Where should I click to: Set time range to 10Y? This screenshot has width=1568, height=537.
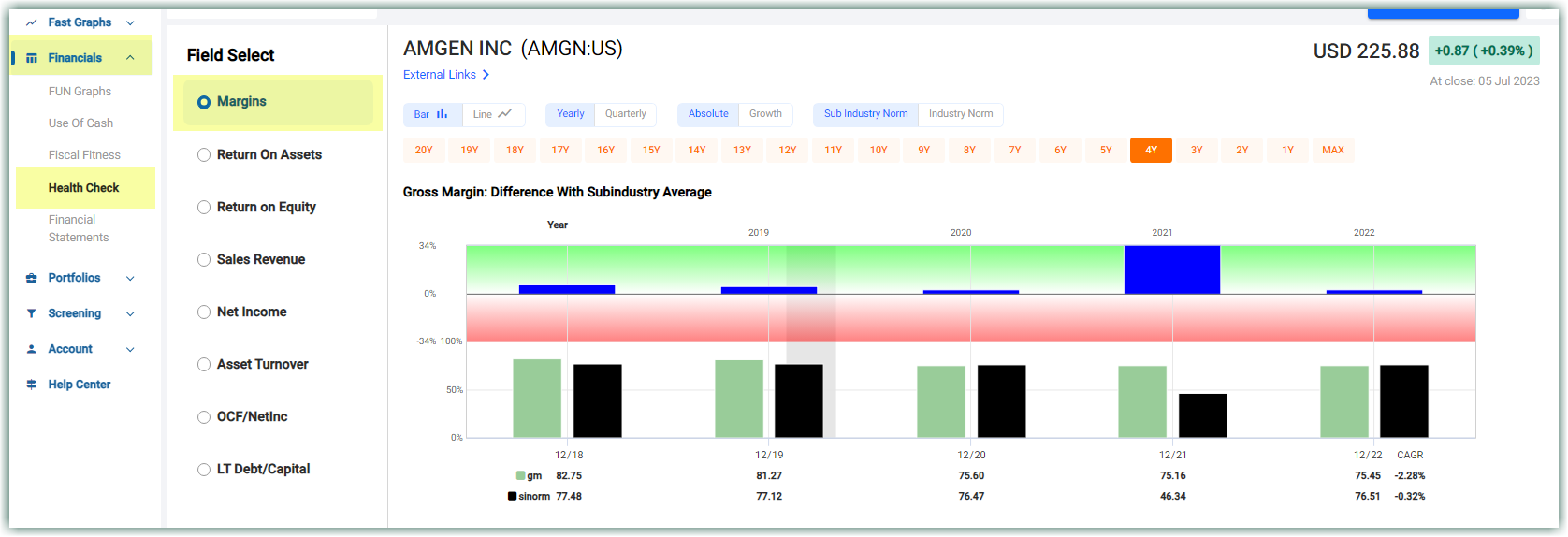[x=878, y=150]
